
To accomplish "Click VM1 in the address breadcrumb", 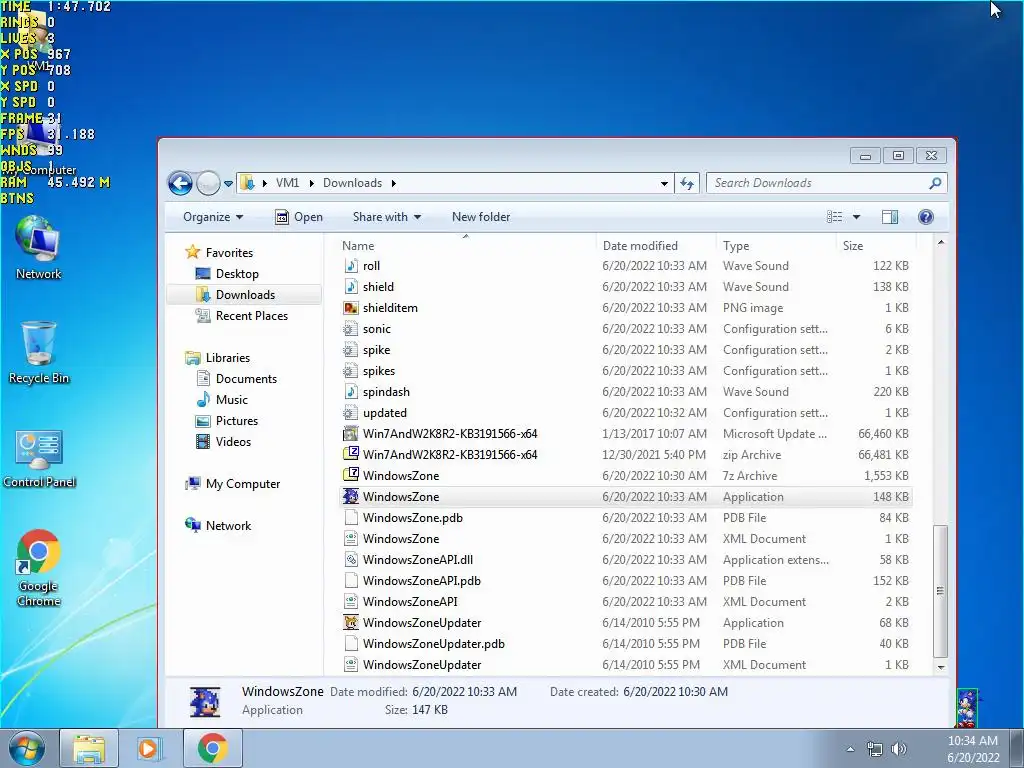I will click(287, 184).
